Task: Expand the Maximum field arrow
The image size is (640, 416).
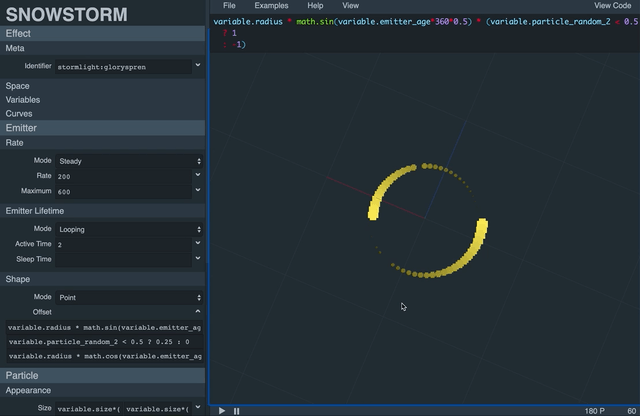Action: 198,190
